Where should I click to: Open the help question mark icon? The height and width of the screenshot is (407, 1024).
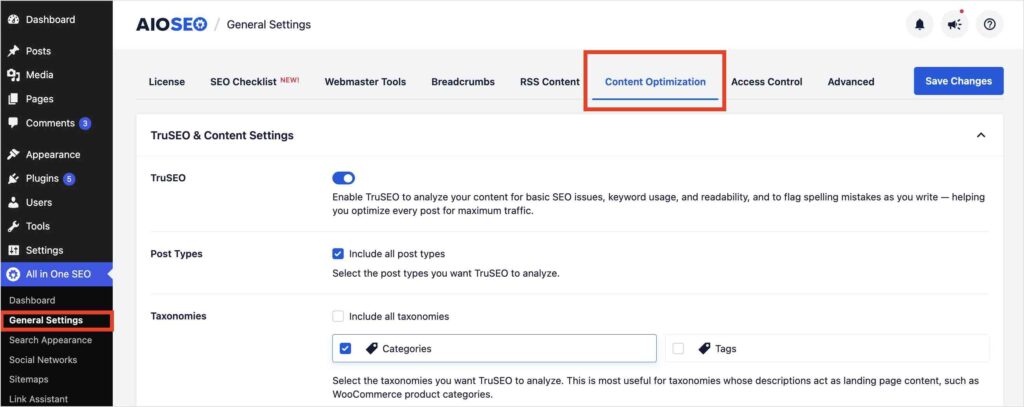pyautogui.click(x=989, y=25)
